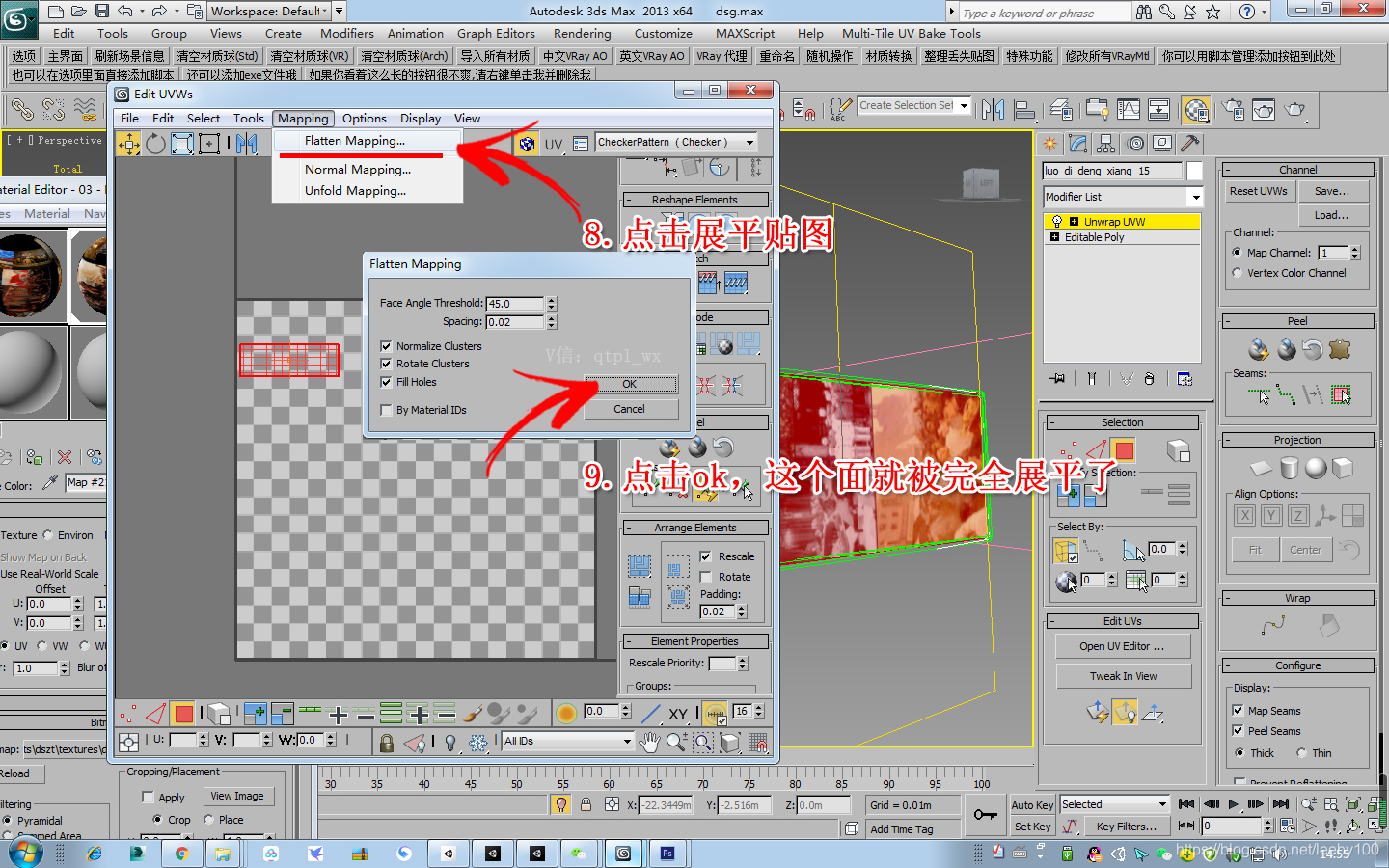Click the Zoom magnifier tool in UV editor
Image resolution: width=1389 pixels, height=868 pixels.
pos(676,742)
